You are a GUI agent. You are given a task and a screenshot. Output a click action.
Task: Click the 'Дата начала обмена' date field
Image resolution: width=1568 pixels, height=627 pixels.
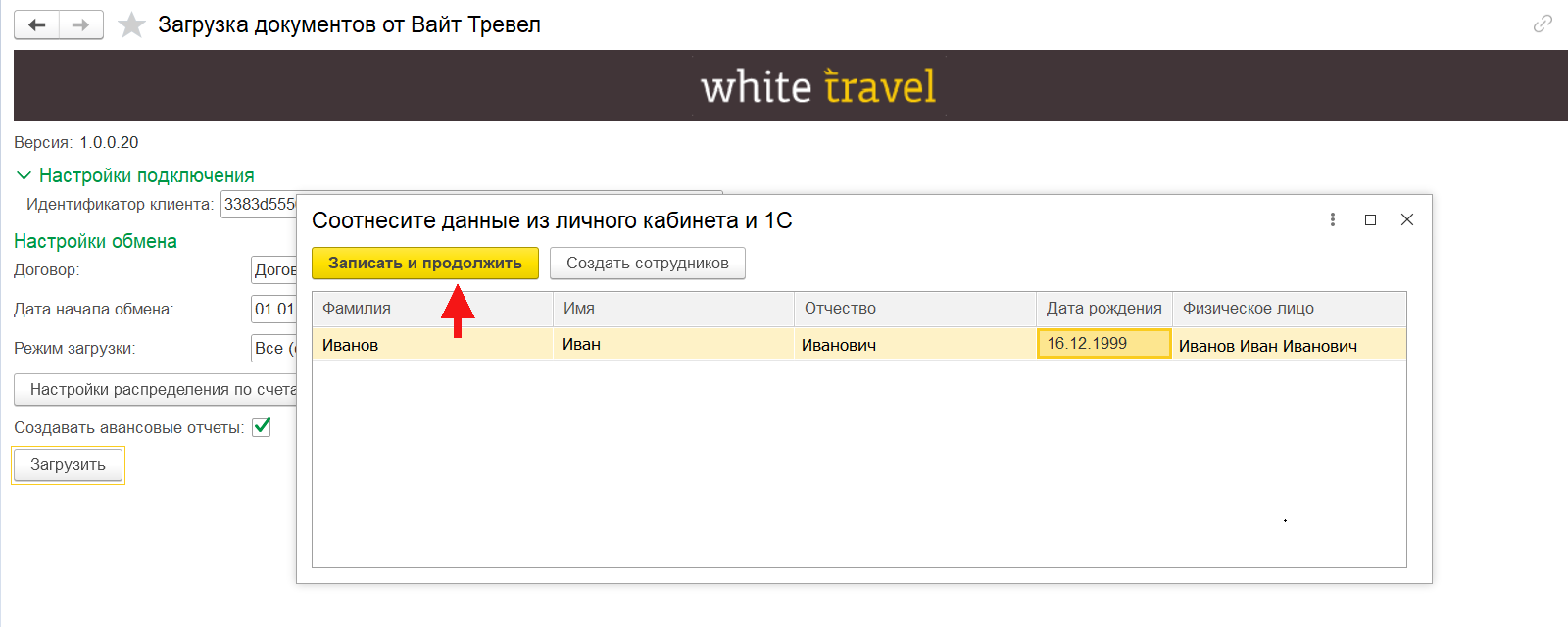click(274, 310)
